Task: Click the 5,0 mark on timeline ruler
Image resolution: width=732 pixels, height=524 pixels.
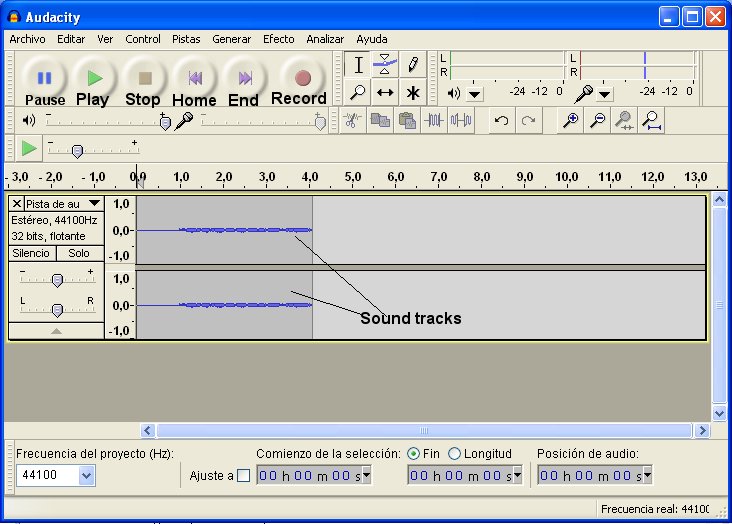Action: click(352, 177)
